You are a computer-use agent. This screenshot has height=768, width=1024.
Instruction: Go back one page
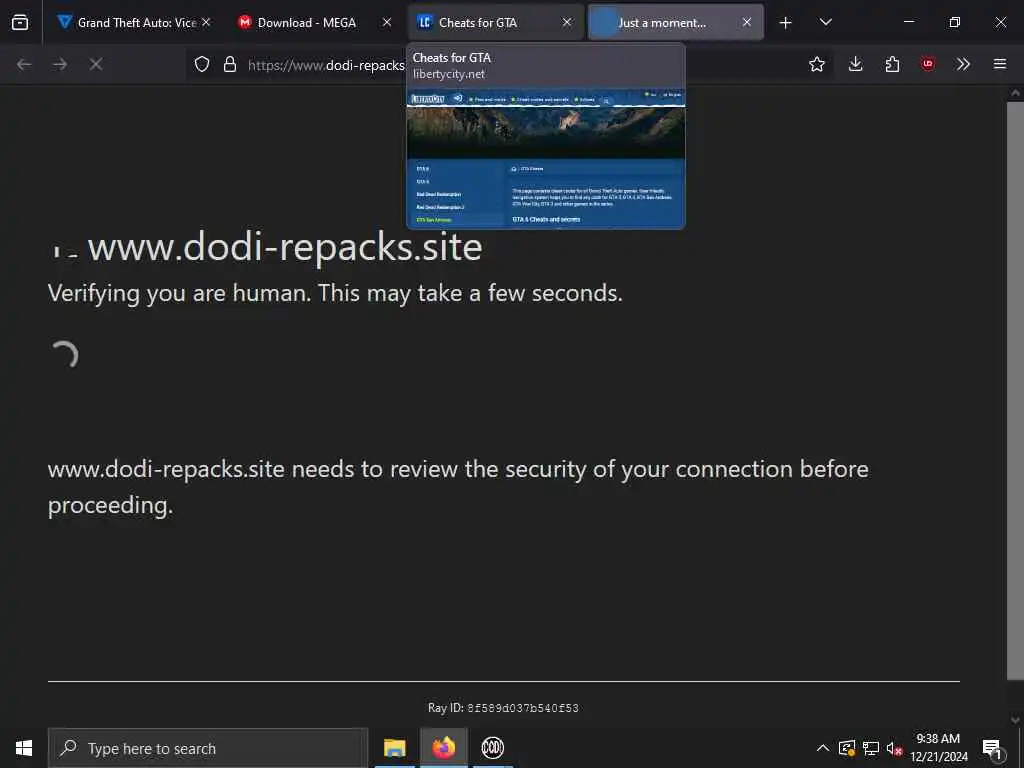(x=24, y=64)
